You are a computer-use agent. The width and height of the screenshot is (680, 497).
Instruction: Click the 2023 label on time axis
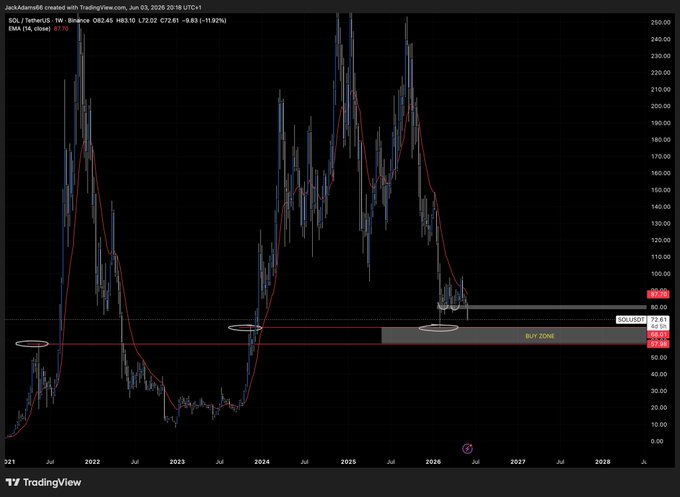click(177, 462)
